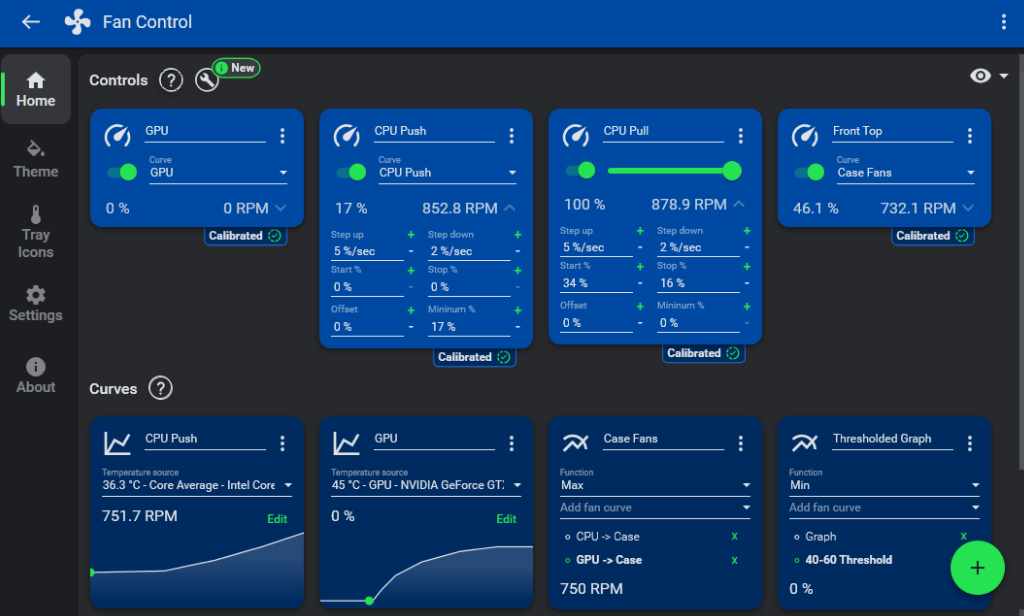Click Edit on the GPU curve card
1024x616 pixels.
506,519
